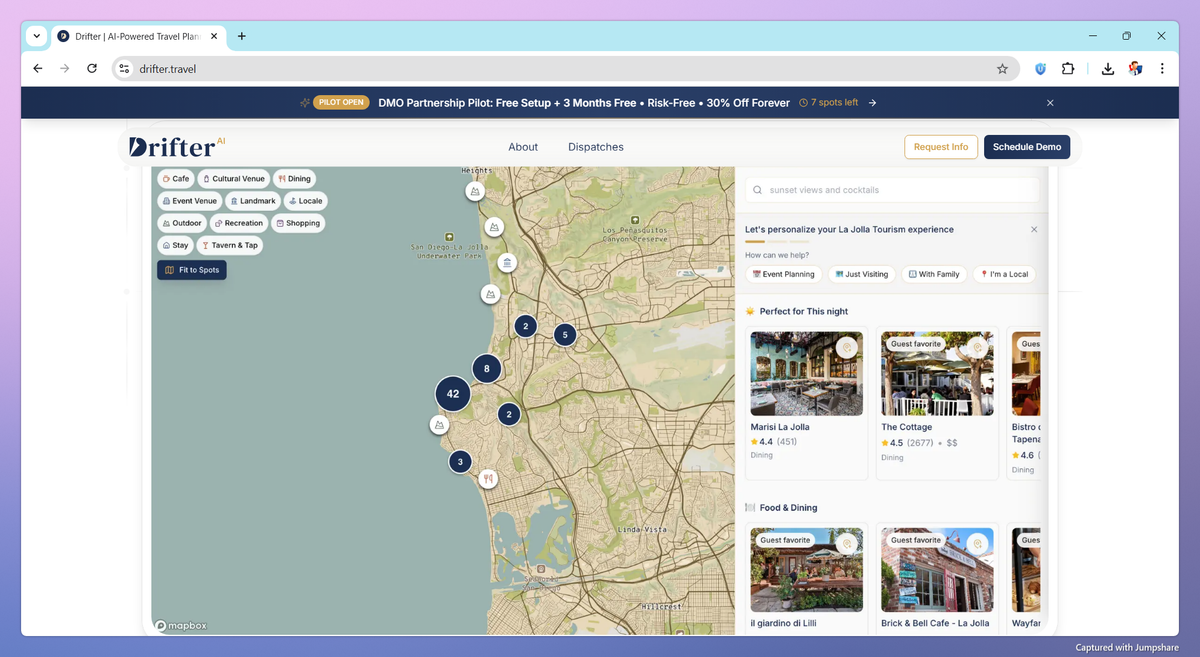Toggle the Cafe map filter

coord(175,179)
